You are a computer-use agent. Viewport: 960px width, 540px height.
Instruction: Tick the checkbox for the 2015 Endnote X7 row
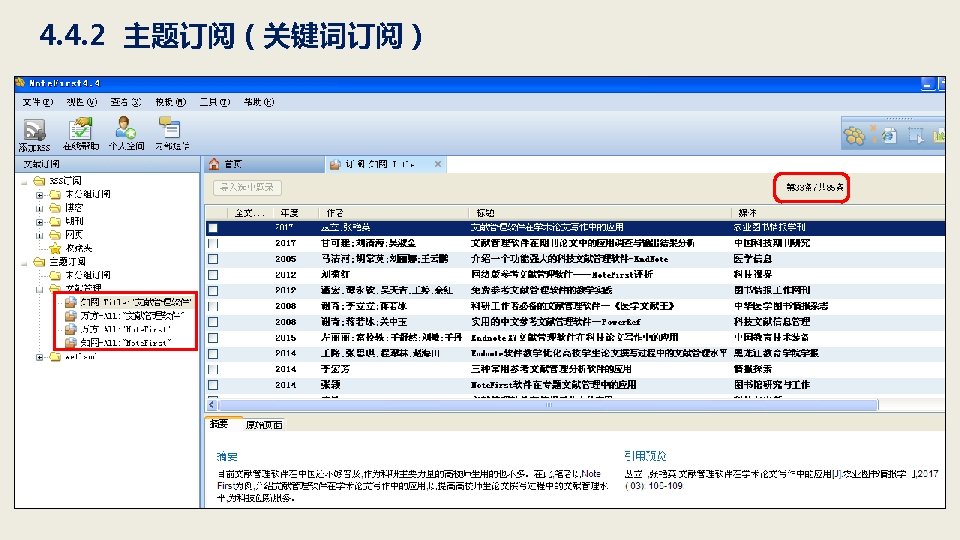click(213, 337)
